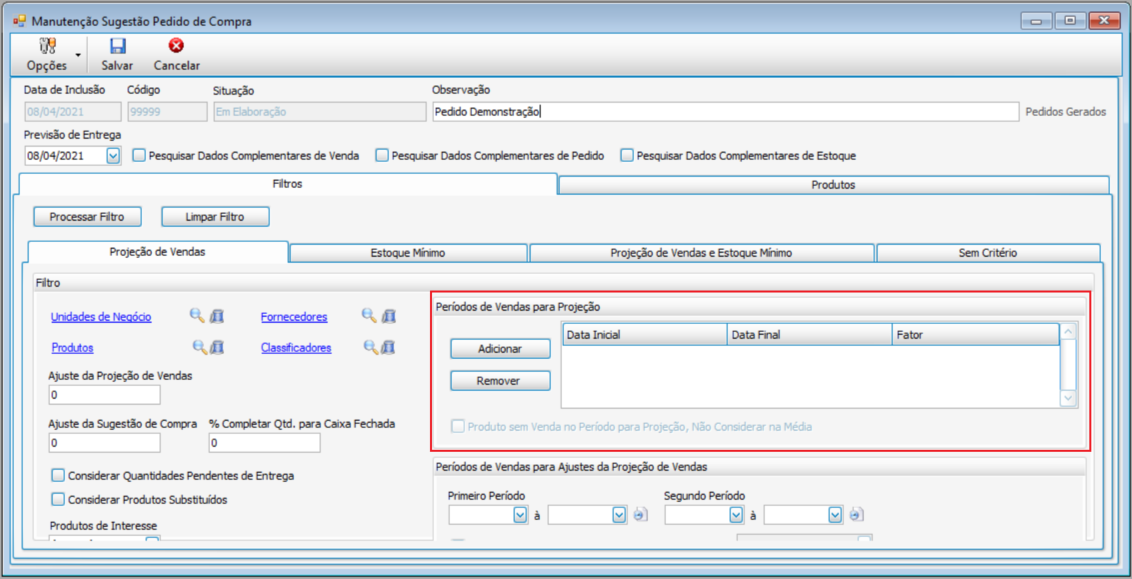Click the Fator column header

coord(975,335)
